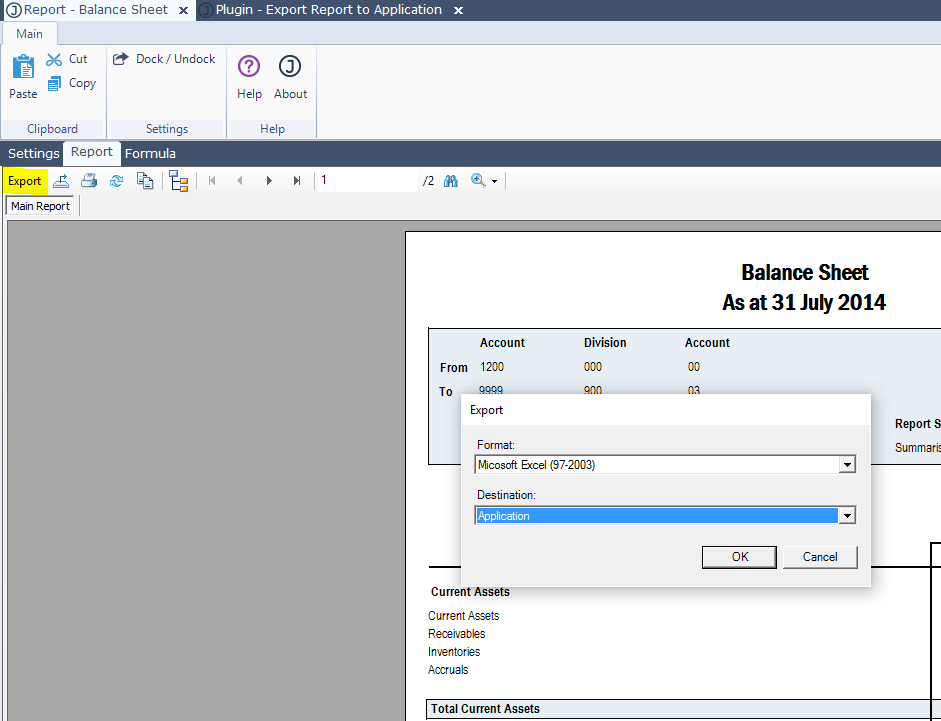Open the Help icon in the ribbon
Viewport: 941px width, 721px height.
249,77
